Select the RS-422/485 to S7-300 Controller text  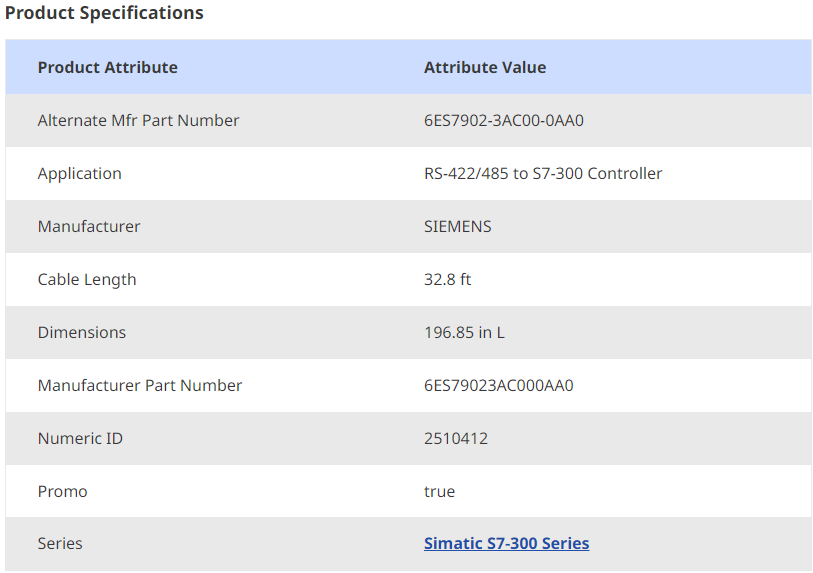click(543, 174)
